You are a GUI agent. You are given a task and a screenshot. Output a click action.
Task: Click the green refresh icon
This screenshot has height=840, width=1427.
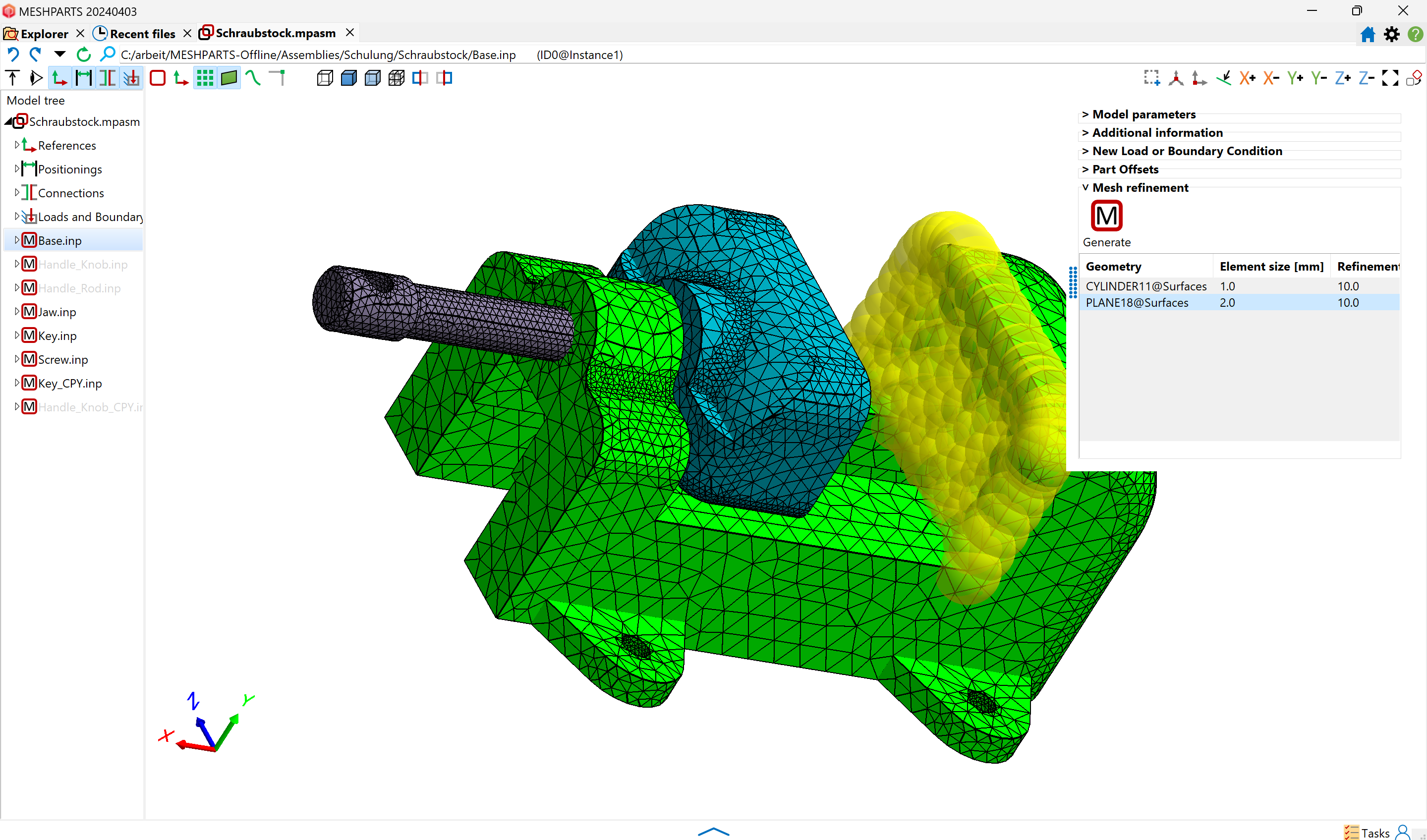[x=83, y=55]
